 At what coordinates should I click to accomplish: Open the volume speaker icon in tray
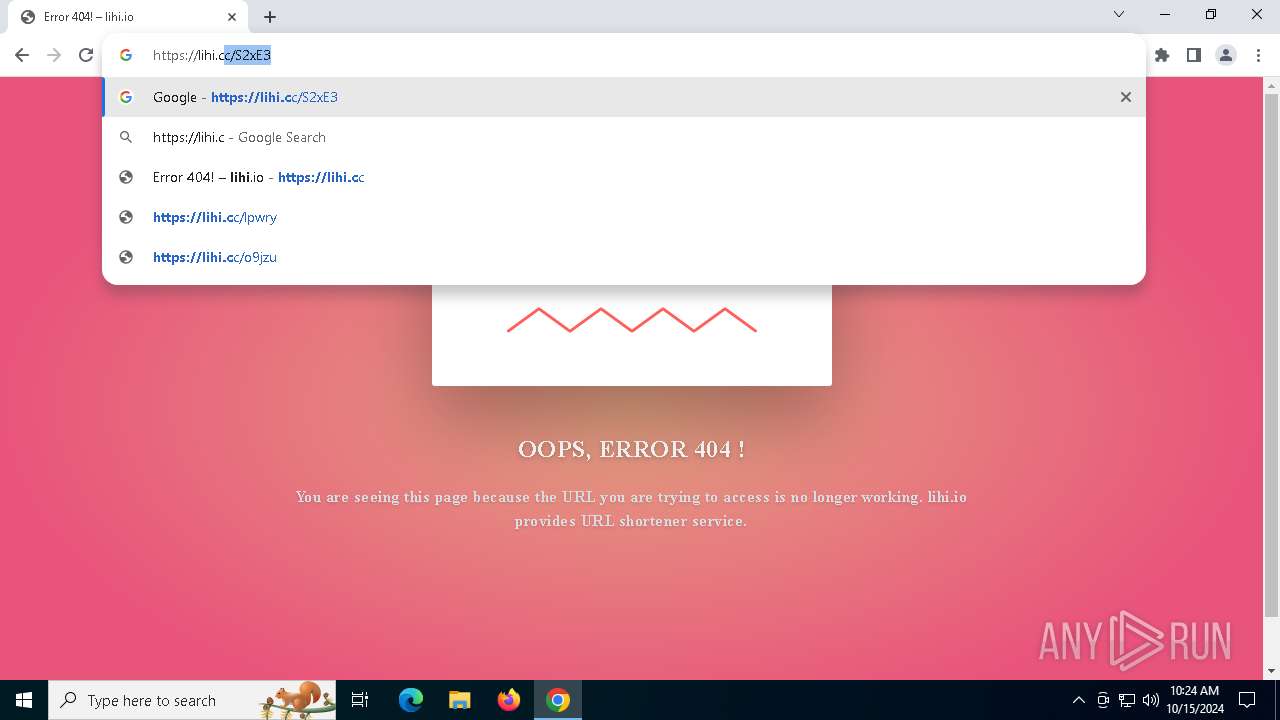coord(1151,700)
